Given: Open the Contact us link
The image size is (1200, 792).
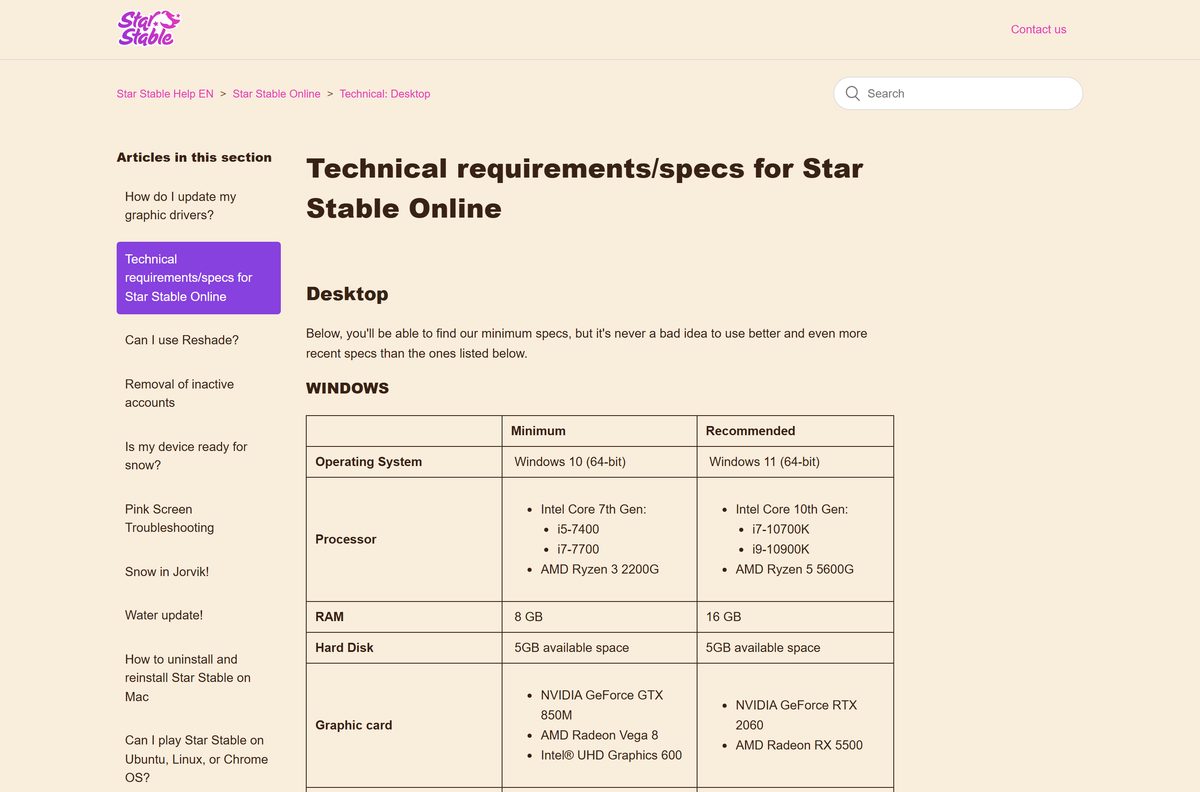Looking at the screenshot, I should point(1038,29).
